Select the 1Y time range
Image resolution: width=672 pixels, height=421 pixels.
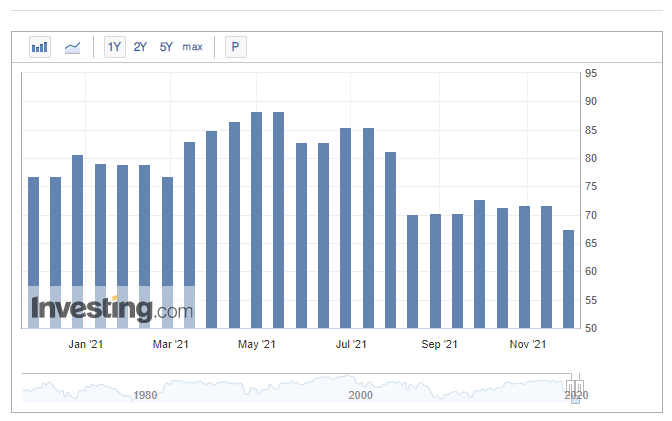114,47
